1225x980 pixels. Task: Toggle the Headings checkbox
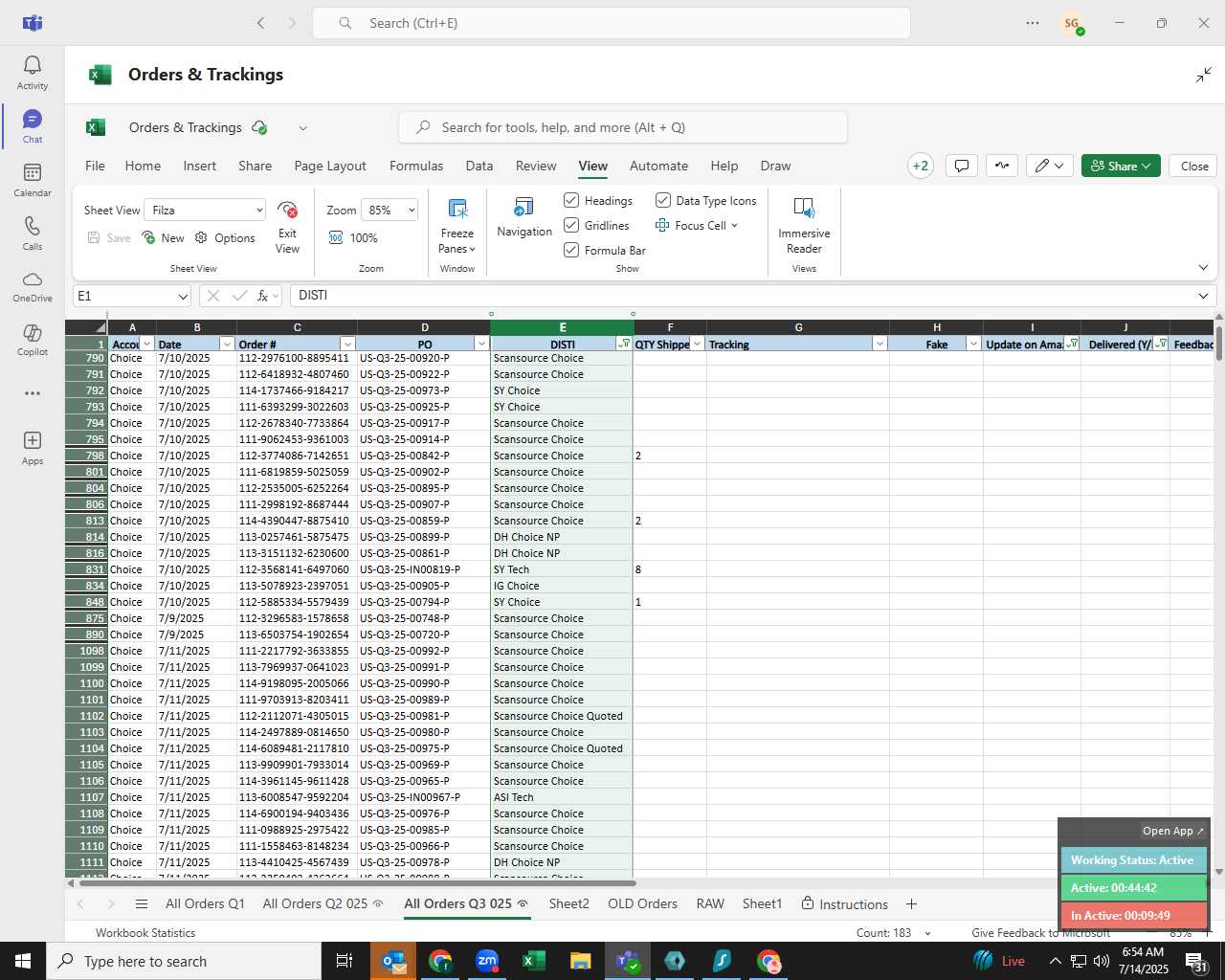(x=571, y=200)
